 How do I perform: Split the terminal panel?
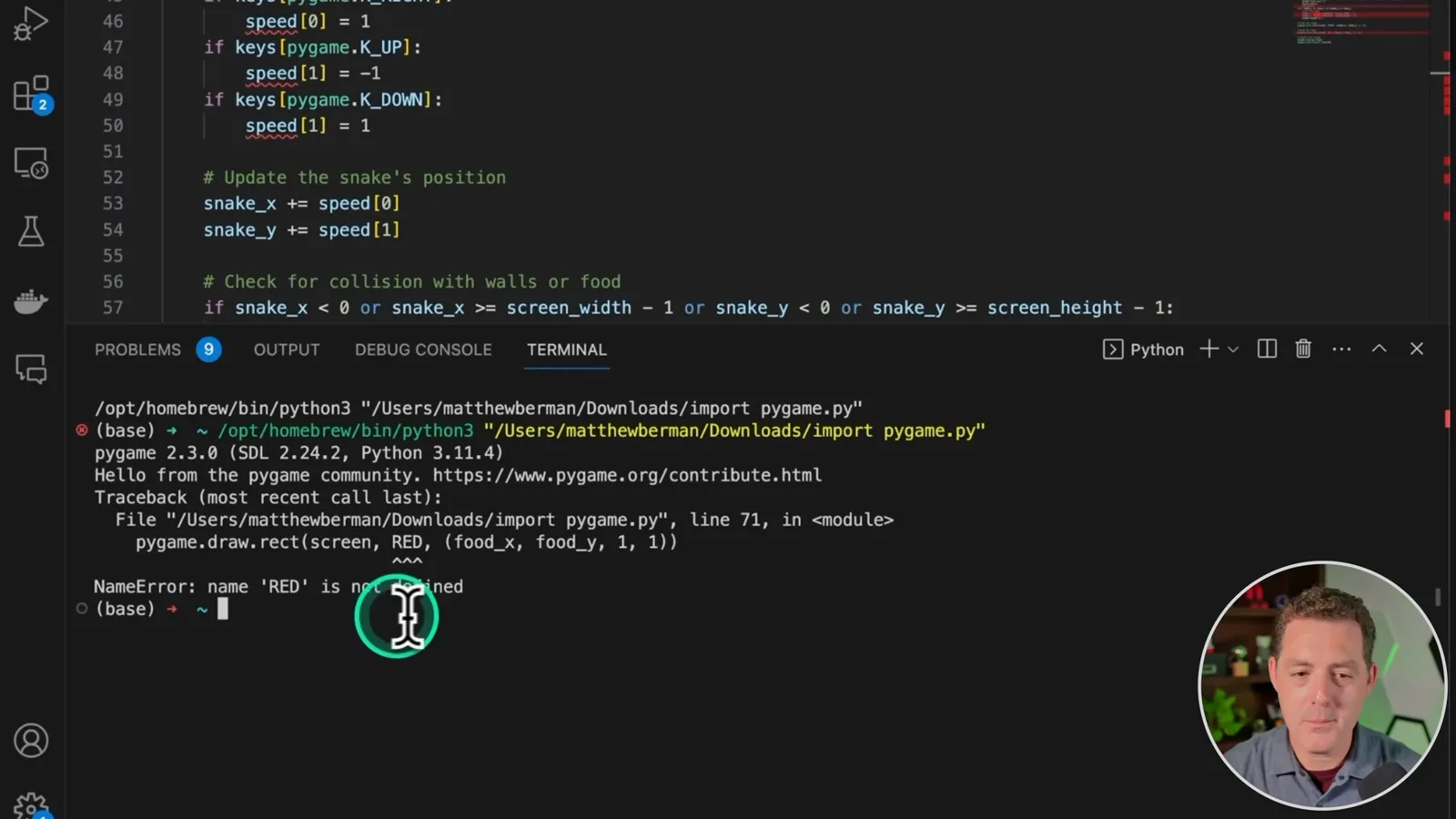tap(1267, 349)
